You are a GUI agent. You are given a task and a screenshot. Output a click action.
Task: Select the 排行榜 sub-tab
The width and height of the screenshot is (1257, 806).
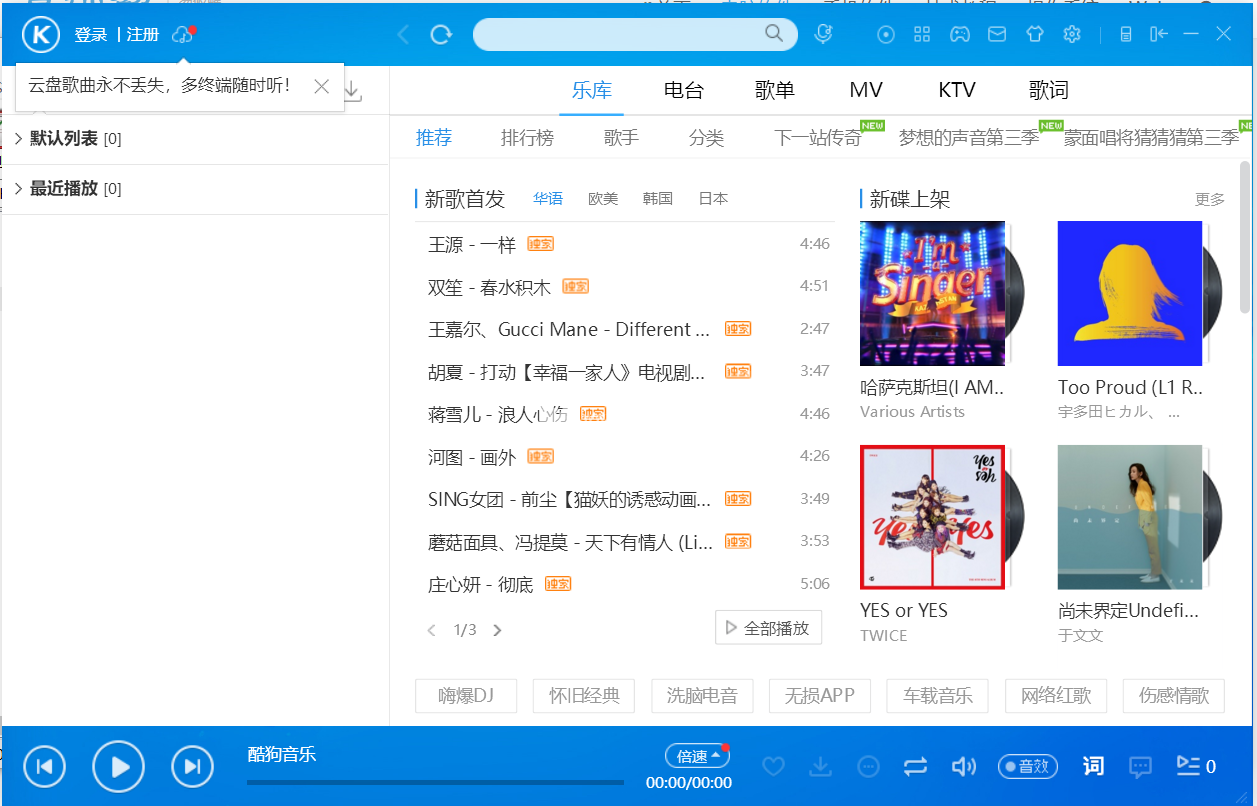point(527,138)
